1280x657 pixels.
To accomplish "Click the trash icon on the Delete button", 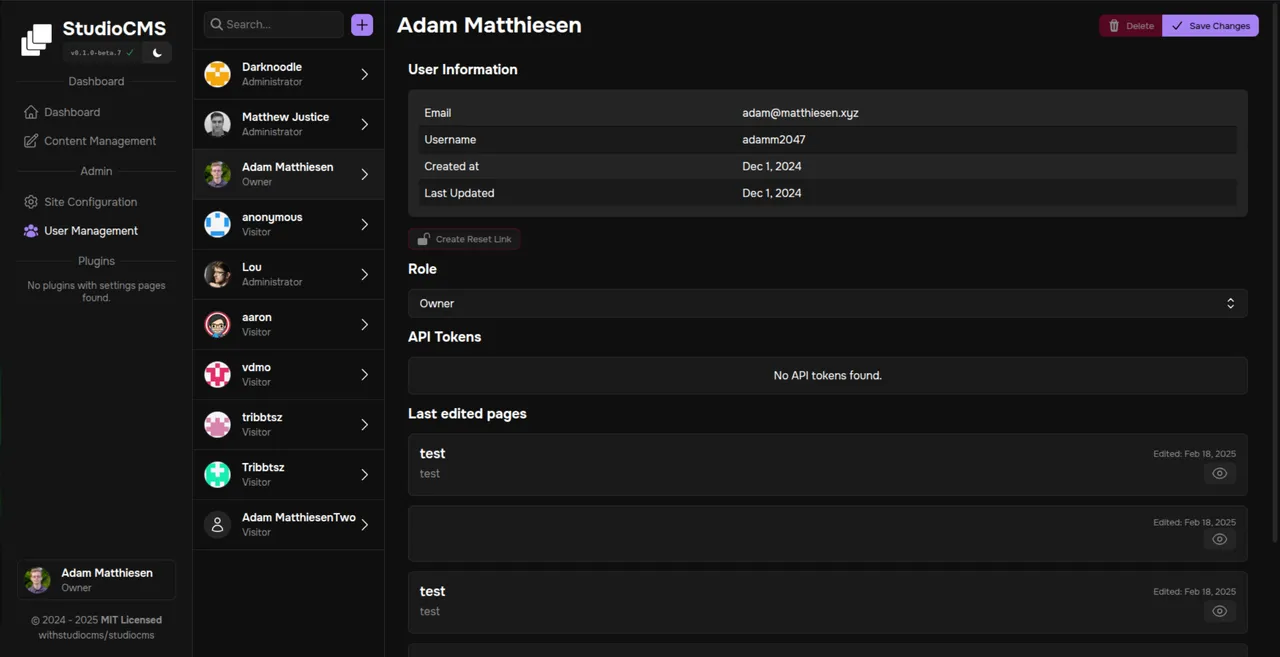I will coord(1116,25).
